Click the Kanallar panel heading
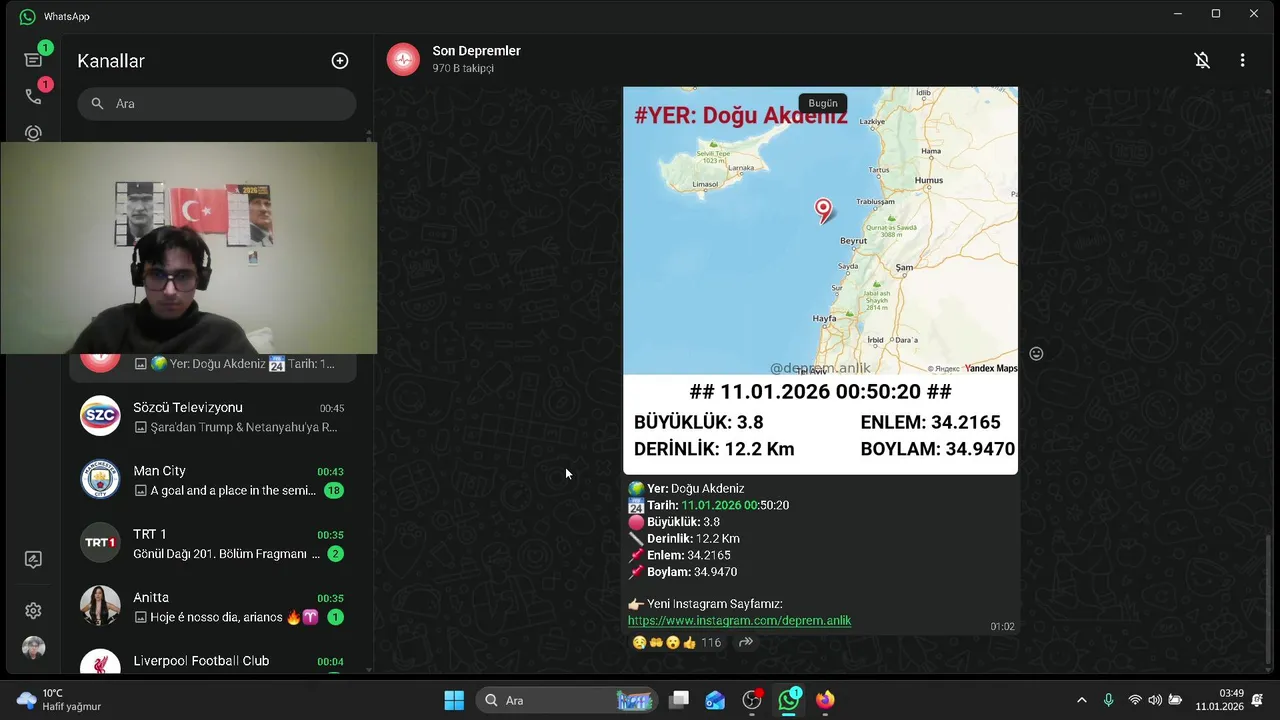Image resolution: width=1280 pixels, height=720 pixels. tap(111, 61)
